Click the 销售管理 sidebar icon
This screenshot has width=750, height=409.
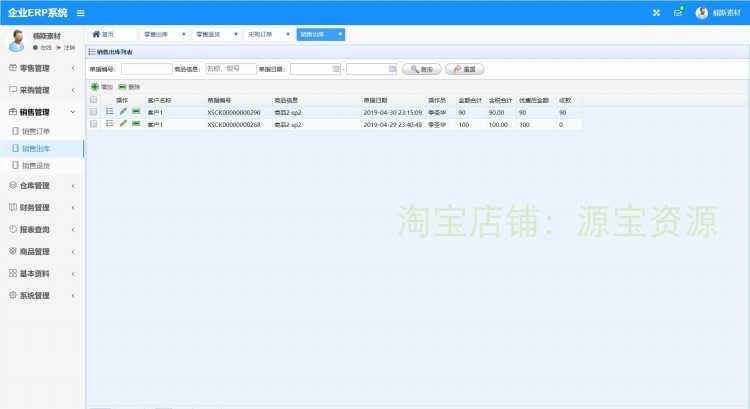click(x=13, y=112)
